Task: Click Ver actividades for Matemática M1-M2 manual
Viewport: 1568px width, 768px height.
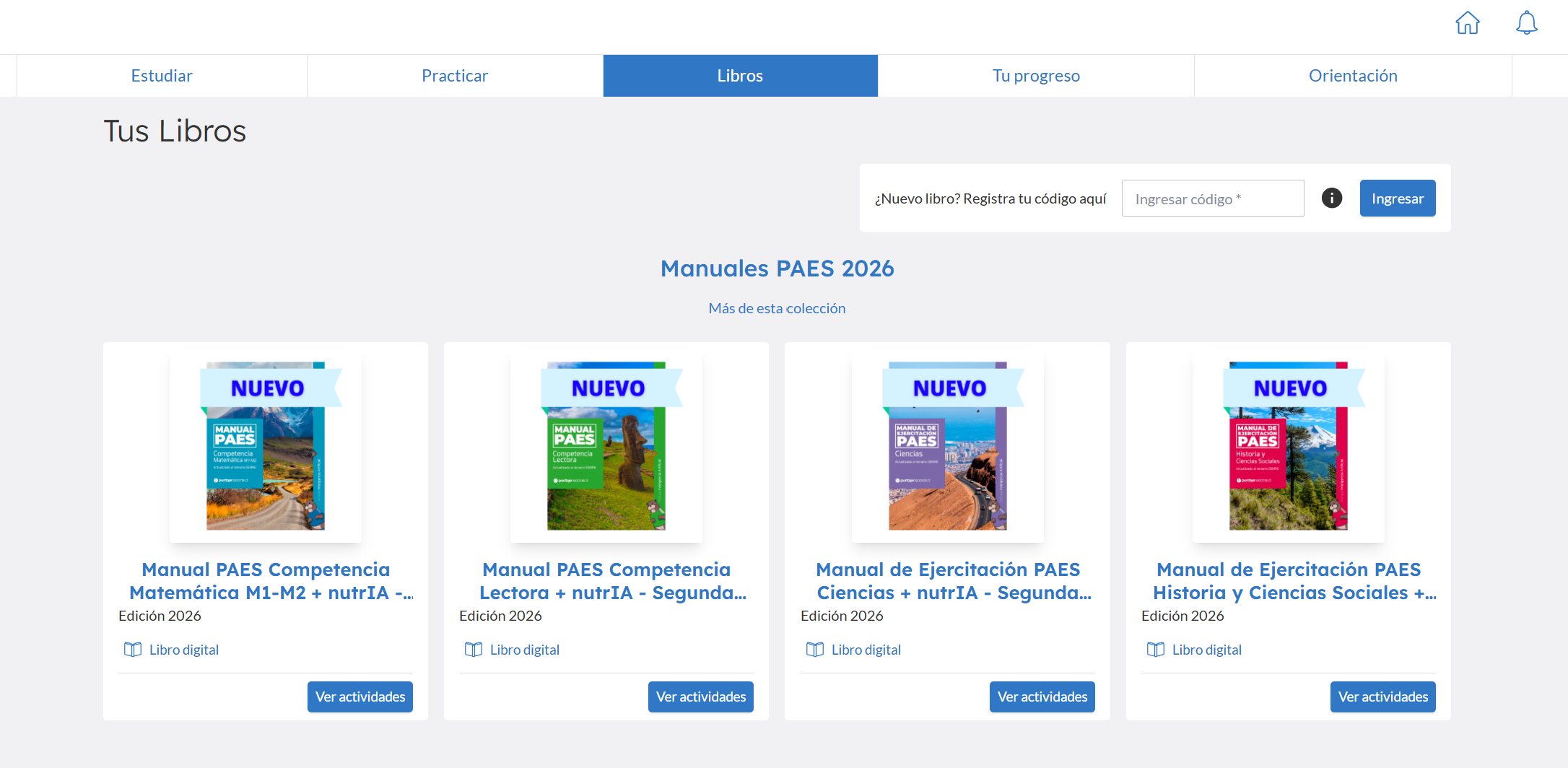Action: 360,697
